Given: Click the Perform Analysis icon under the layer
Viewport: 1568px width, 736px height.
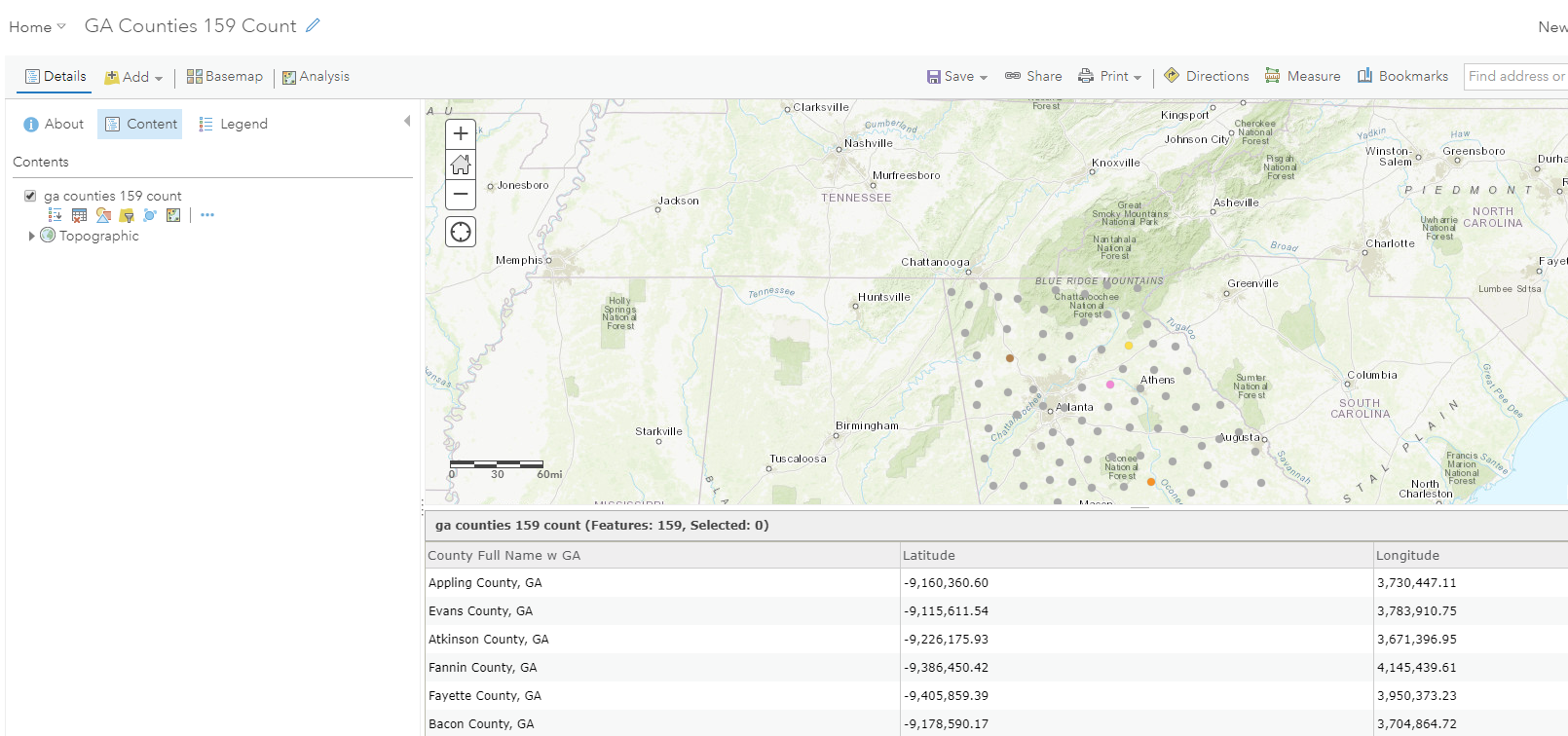Looking at the screenshot, I should (x=150, y=215).
